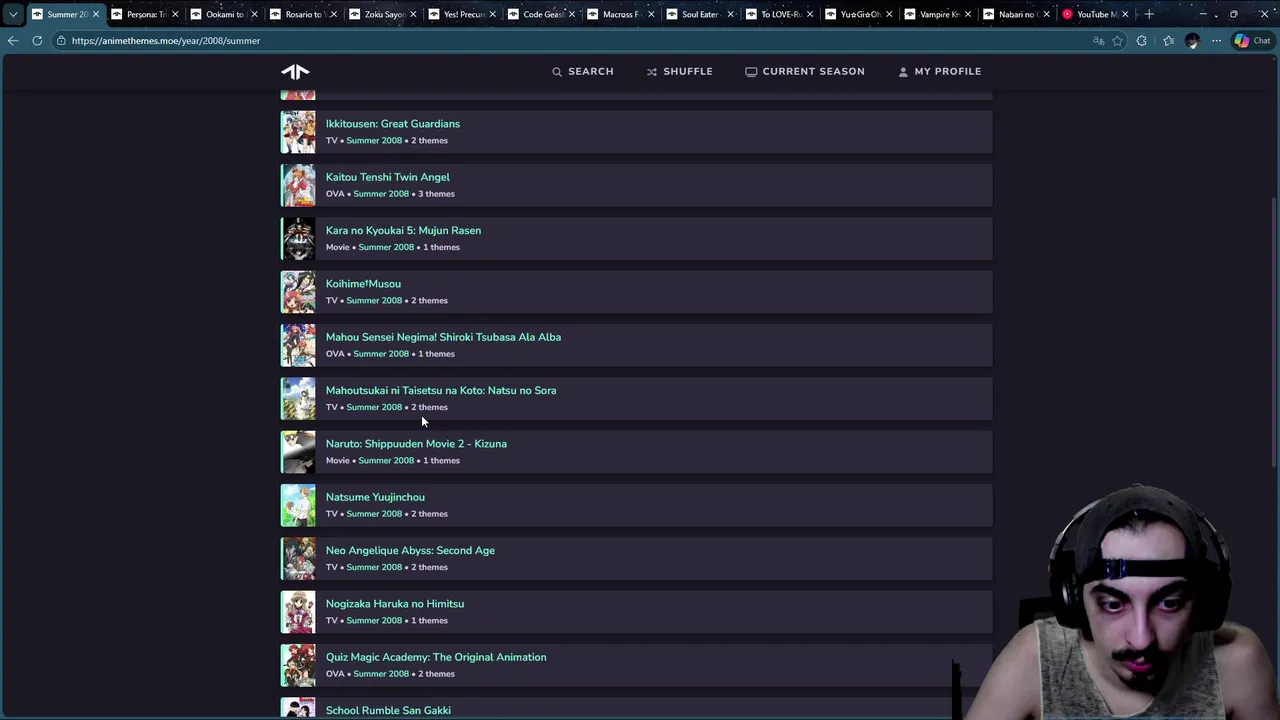Viewport: 1280px width, 720px height.
Task: Switch to the YouTube Music tab
Action: click(x=1097, y=14)
